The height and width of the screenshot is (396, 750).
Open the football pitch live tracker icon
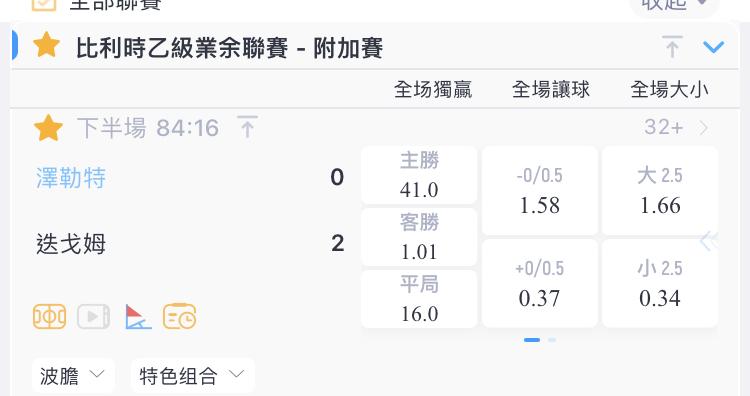(x=49, y=317)
